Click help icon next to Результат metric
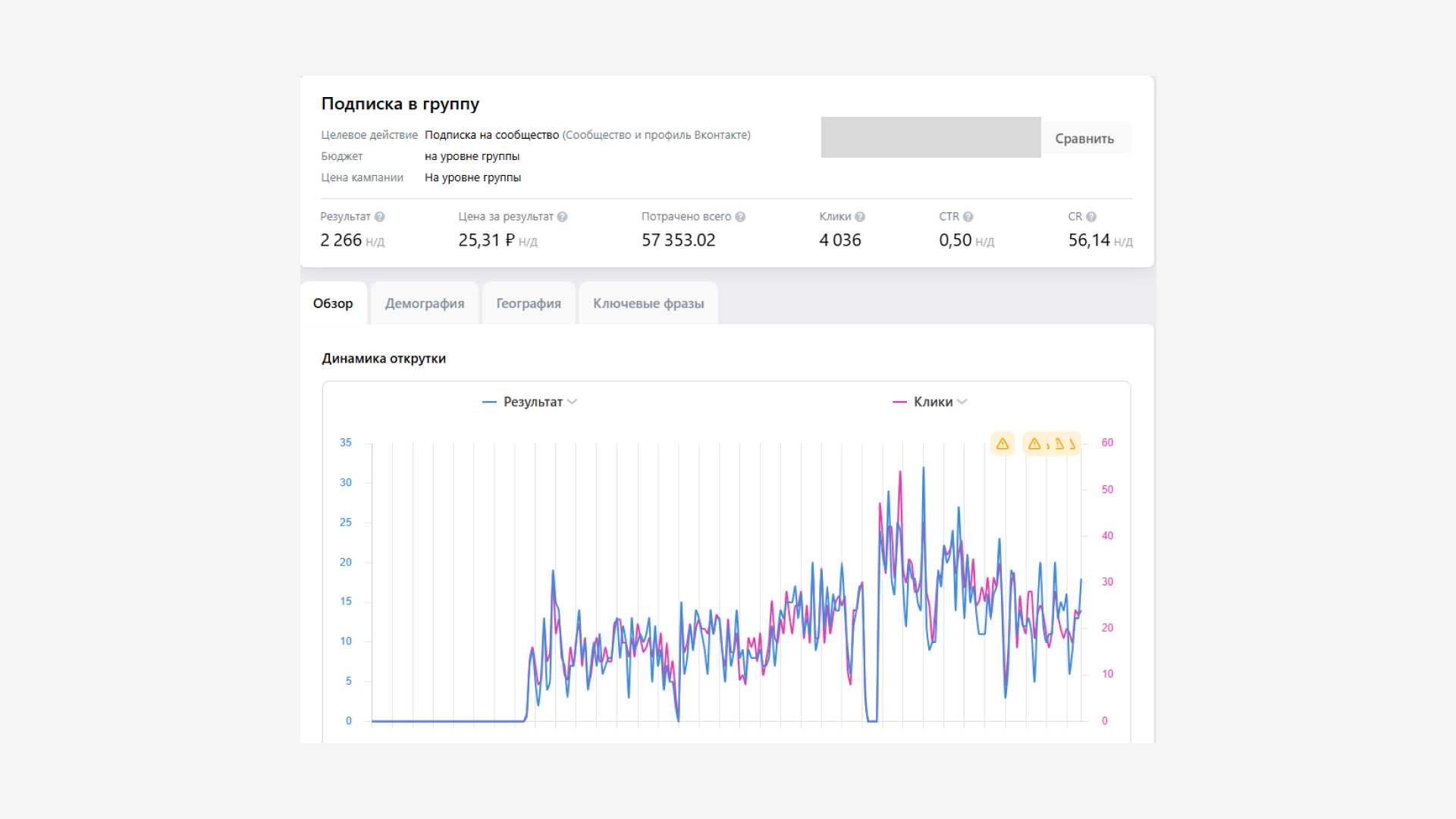 380,217
